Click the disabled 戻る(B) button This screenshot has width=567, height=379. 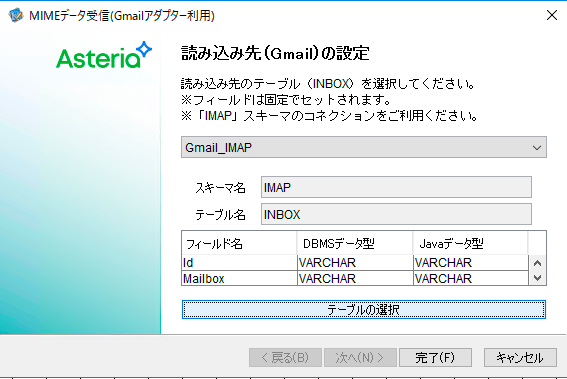coord(285,358)
